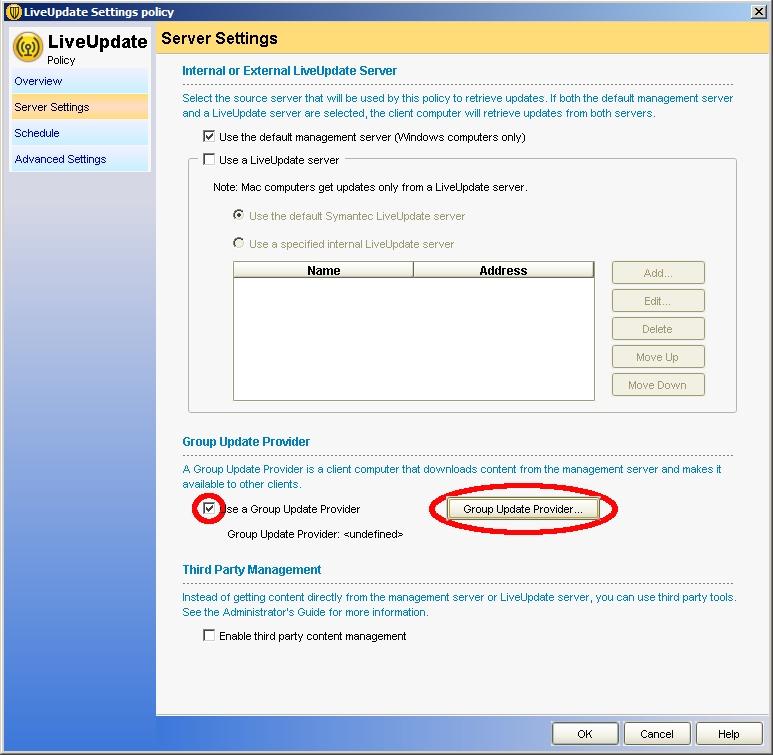Click the Mac computers note text
Image resolution: width=773 pixels, height=755 pixels.
(370, 187)
